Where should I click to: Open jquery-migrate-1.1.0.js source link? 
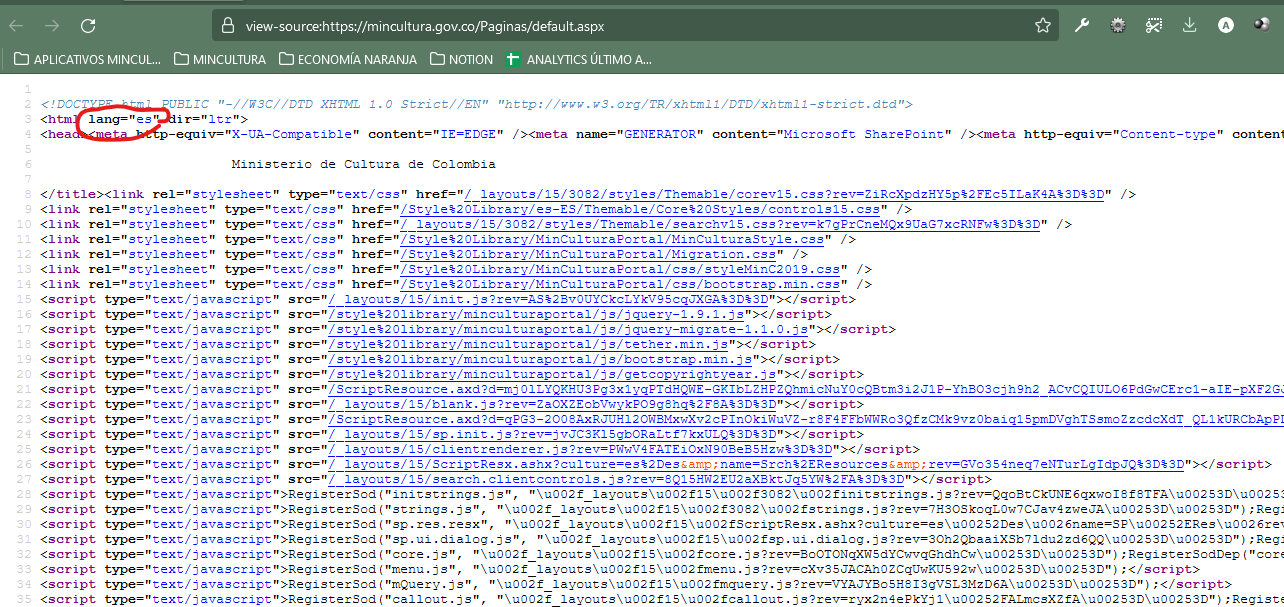(567, 329)
